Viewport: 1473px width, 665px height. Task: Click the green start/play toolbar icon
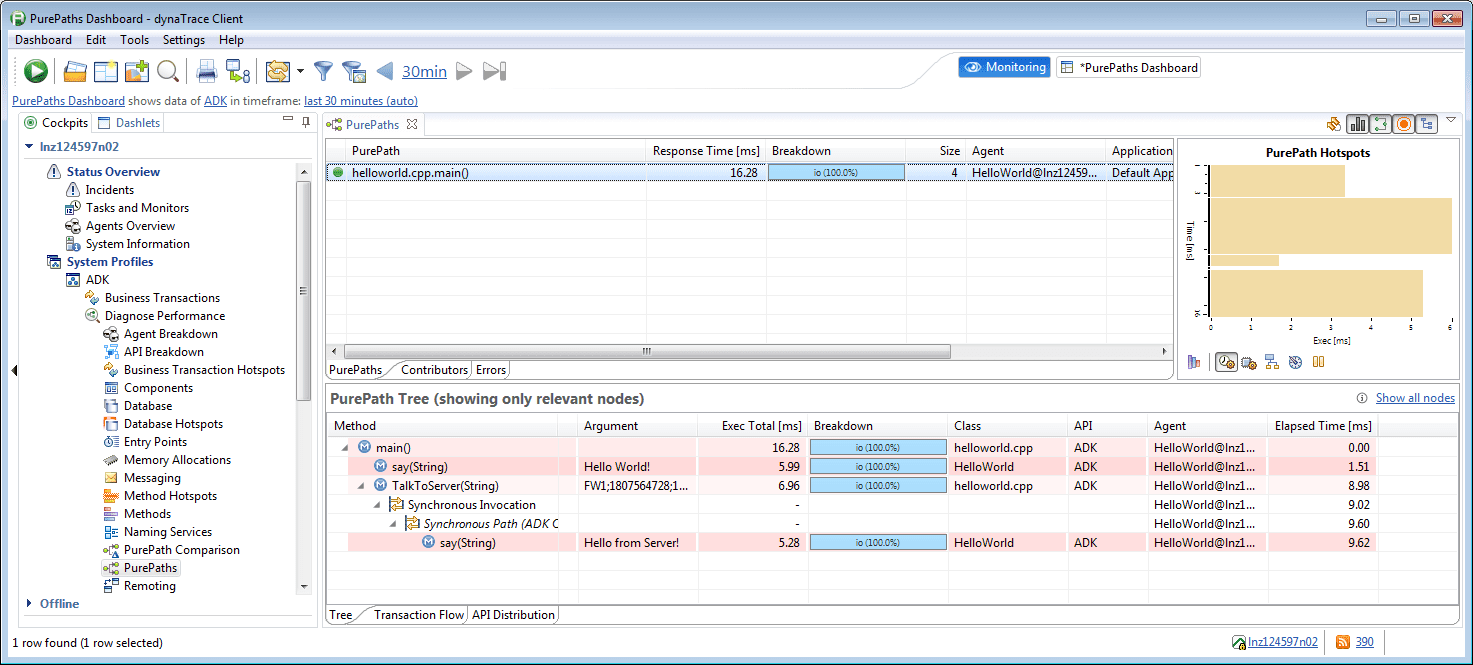[x=36, y=71]
